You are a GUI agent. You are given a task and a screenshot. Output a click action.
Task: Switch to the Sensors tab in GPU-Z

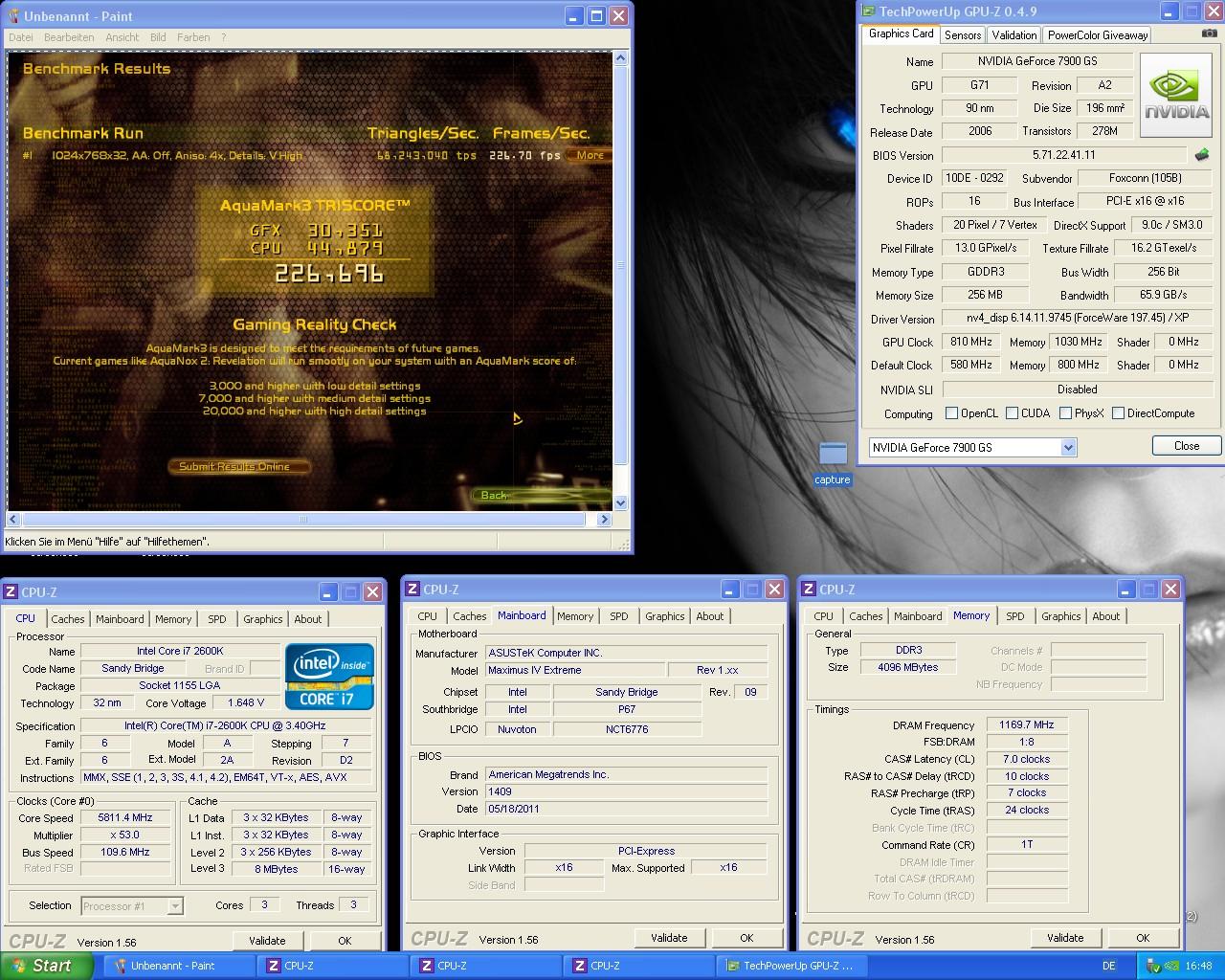coord(963,35)
